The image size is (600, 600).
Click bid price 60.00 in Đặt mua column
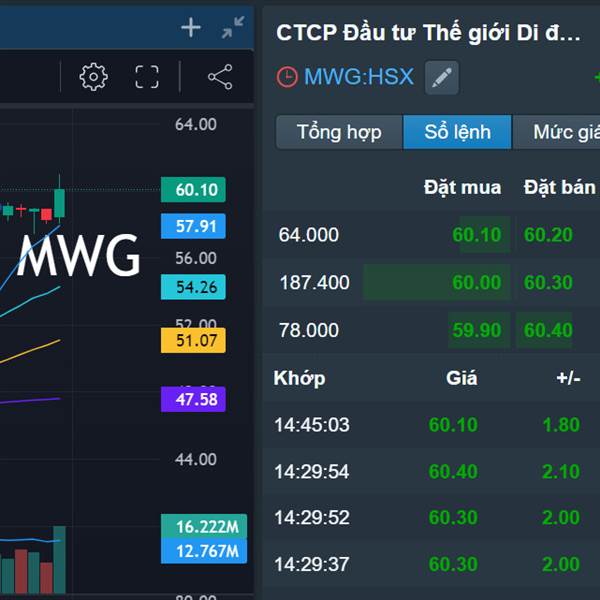476,282
